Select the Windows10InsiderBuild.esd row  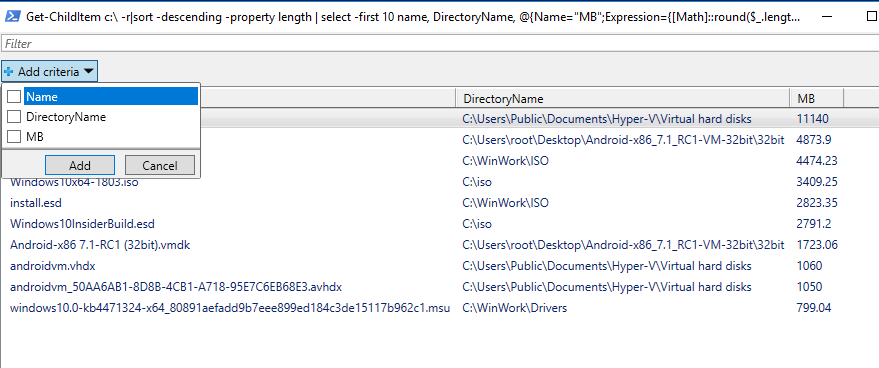[x=440, y=224]
